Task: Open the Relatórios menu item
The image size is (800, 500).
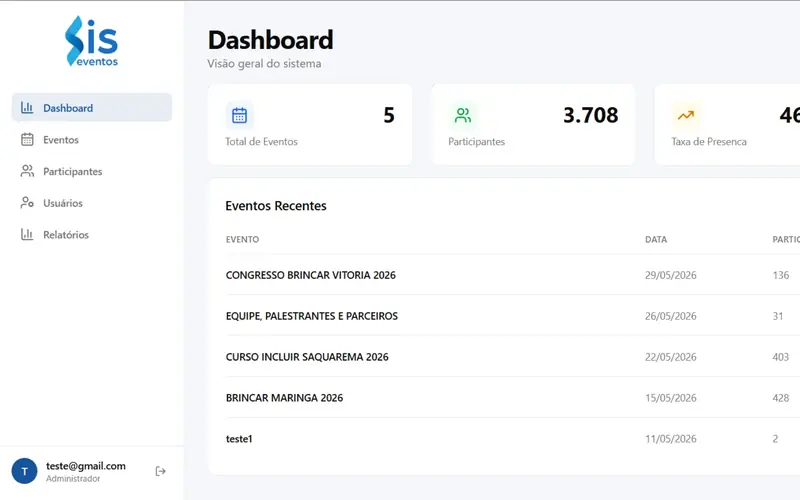Action: point(92,234)
